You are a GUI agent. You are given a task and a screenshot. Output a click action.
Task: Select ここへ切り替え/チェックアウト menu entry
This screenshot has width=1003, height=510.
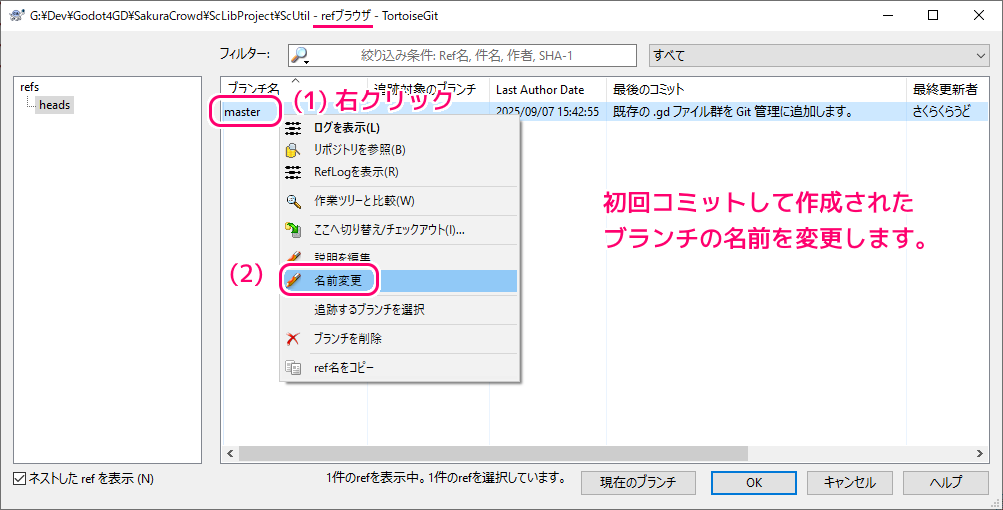[x=400, y=230]
